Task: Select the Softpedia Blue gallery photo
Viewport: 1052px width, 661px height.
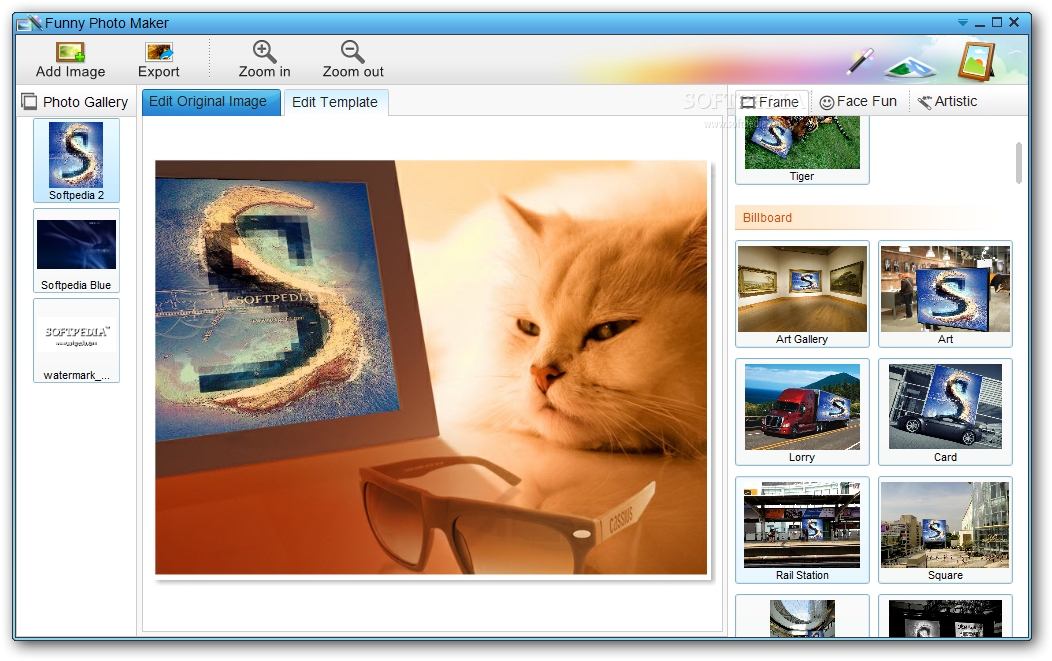Action: click(76, 250)
